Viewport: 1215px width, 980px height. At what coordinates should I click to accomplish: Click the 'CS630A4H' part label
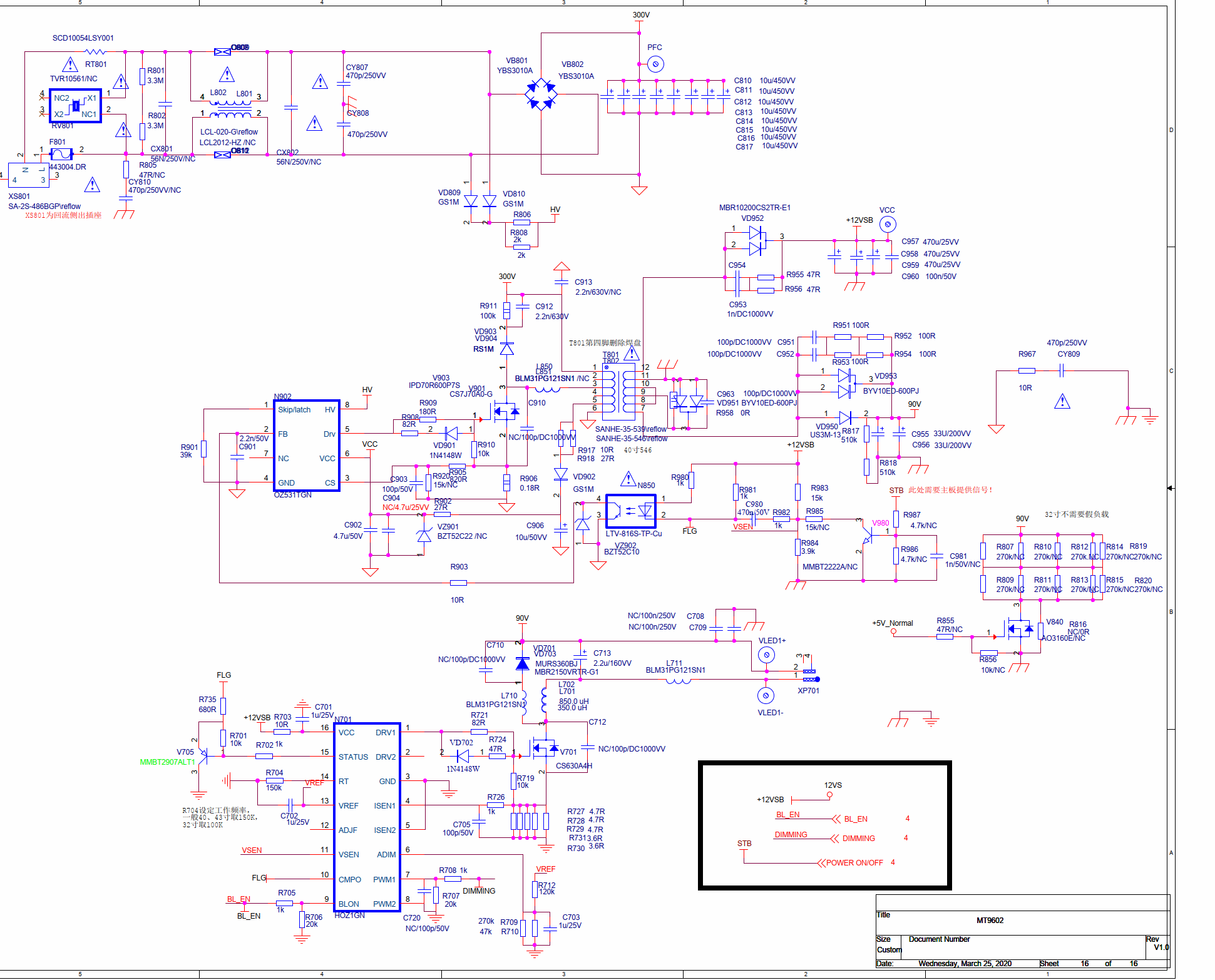574,766
